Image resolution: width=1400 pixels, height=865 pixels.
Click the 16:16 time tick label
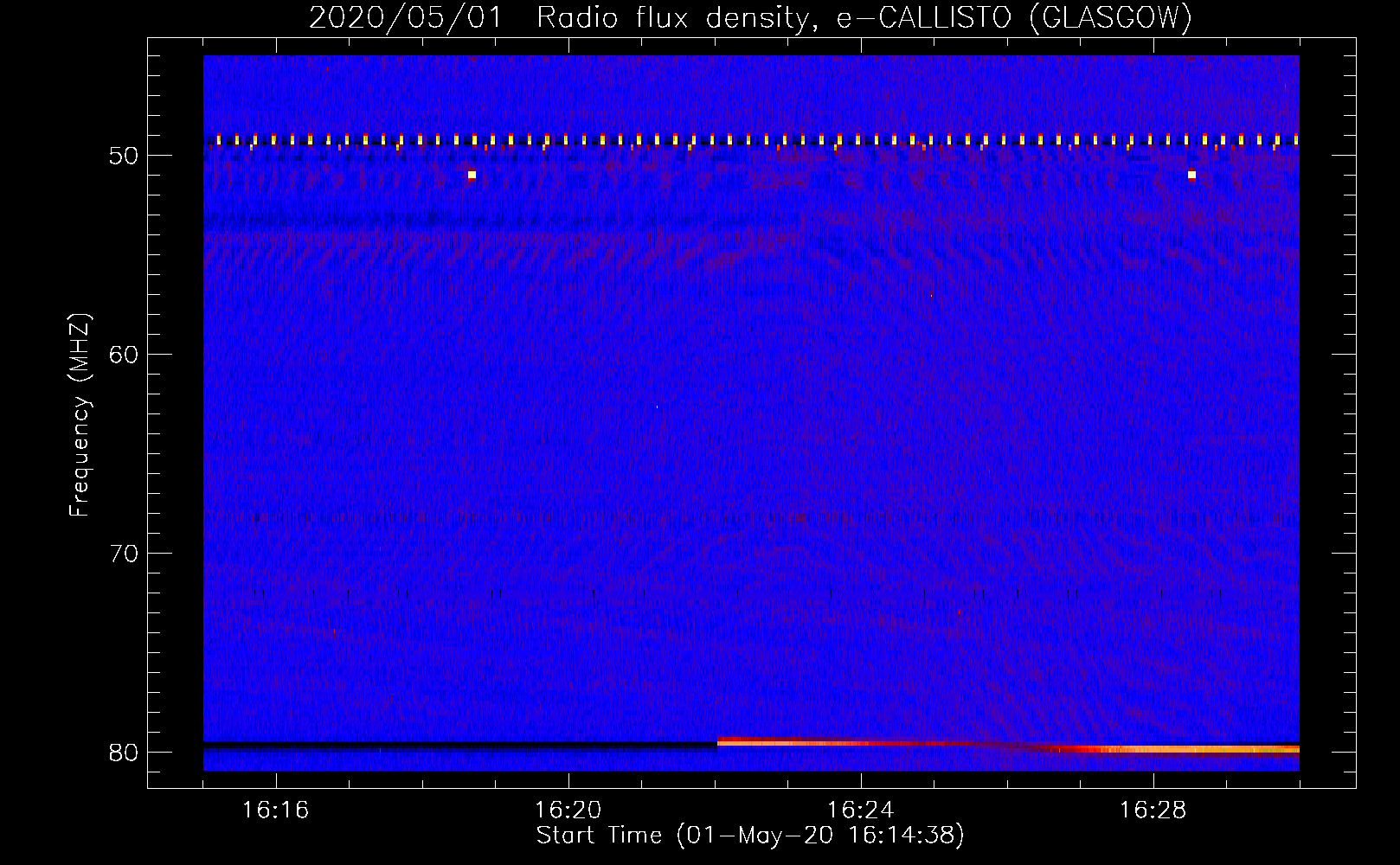coord(275,810)
